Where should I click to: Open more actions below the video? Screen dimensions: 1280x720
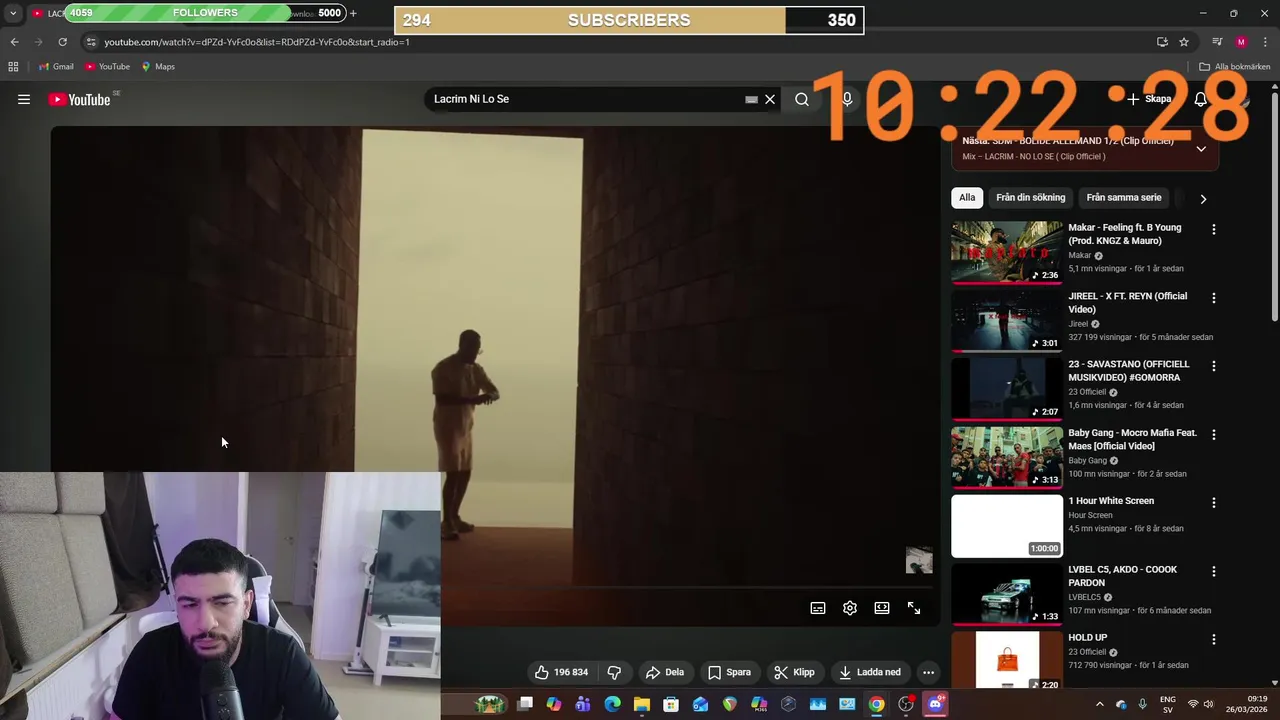pyautogui.click(x=928, y=672)
